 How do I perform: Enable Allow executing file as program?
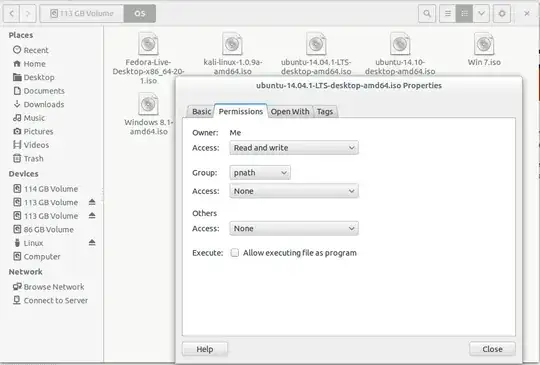click(235, 253)
